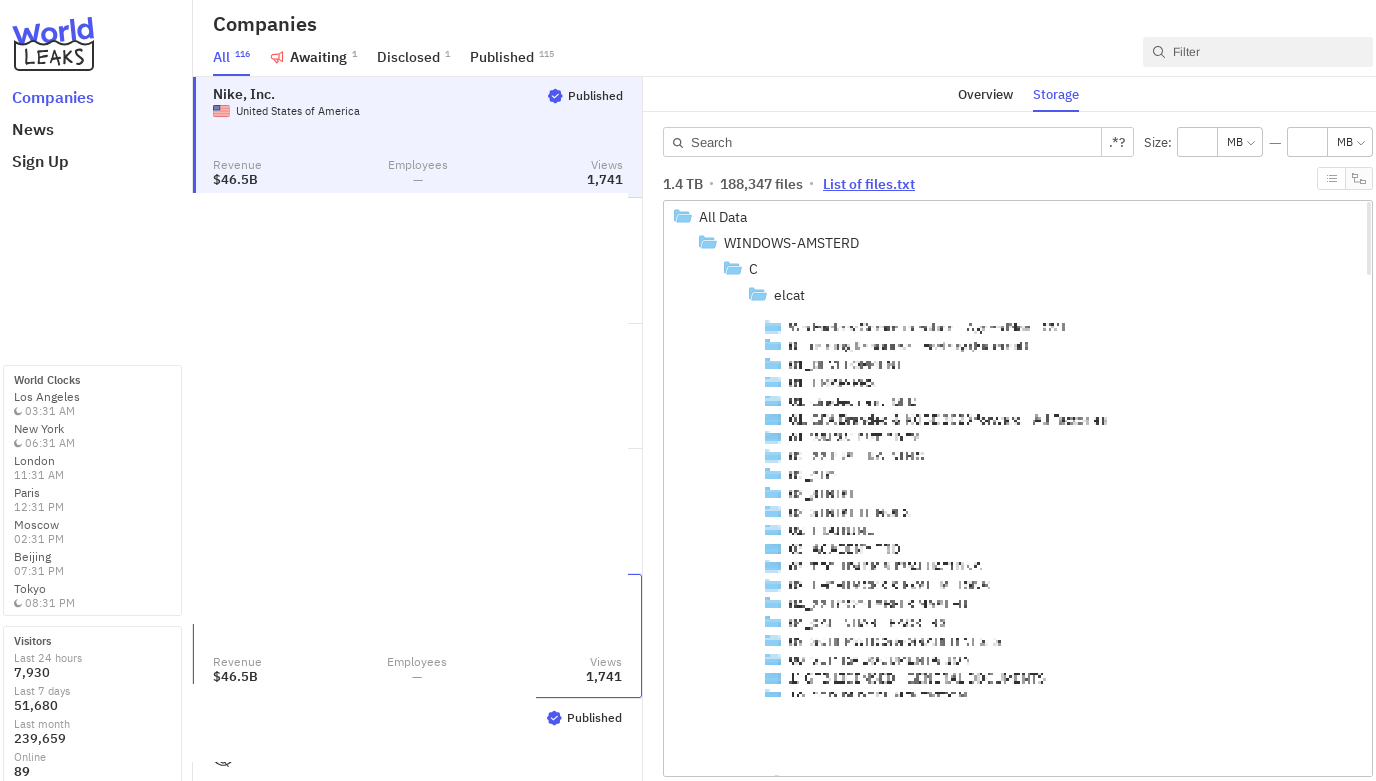Collapse the C drive folder
The height and width of the screenshot is (781, 1376).
pyautogui.click(x=733, y=269)
